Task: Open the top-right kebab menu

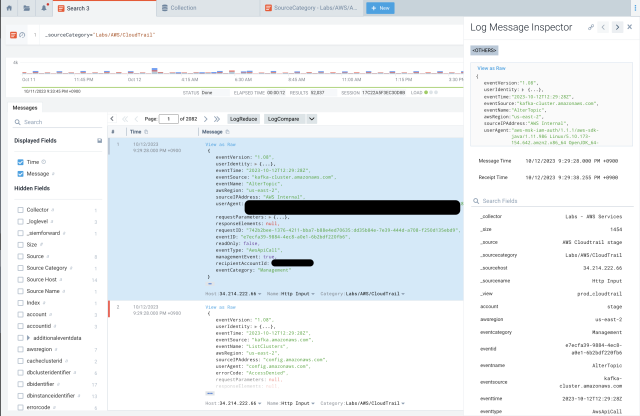Action: [x=635, y=8]
